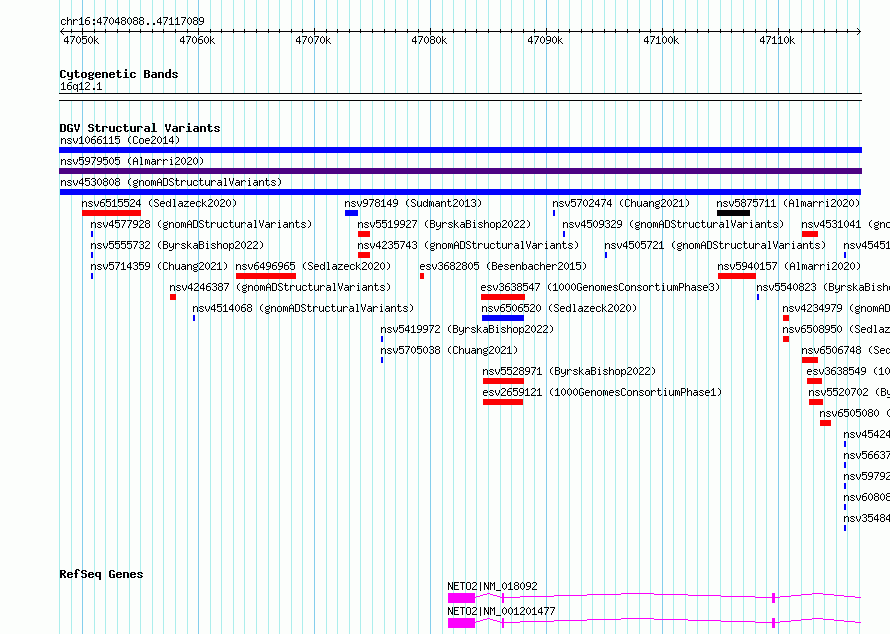Click the red bar under nsv6496965
890x634 pixels.
(x=266, y=276)
